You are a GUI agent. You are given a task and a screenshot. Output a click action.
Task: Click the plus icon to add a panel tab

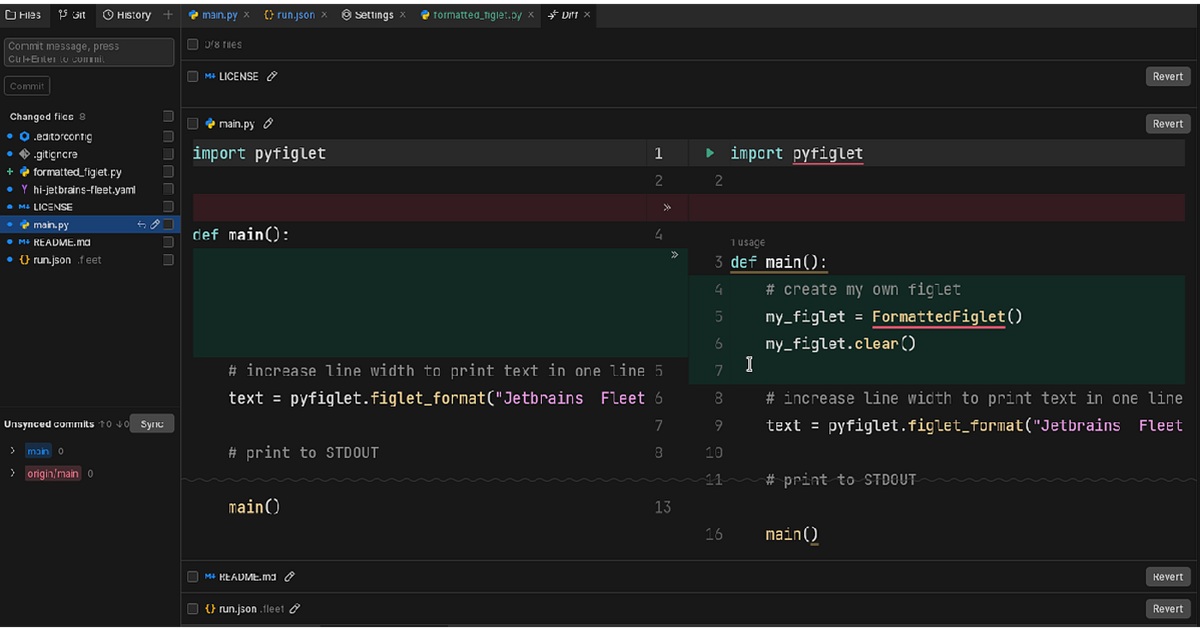pos(168,15)
